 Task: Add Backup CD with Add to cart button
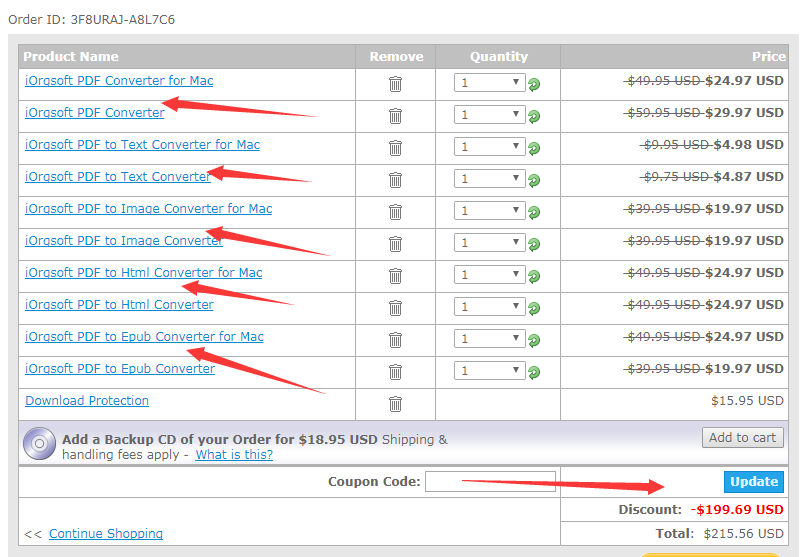742,438
